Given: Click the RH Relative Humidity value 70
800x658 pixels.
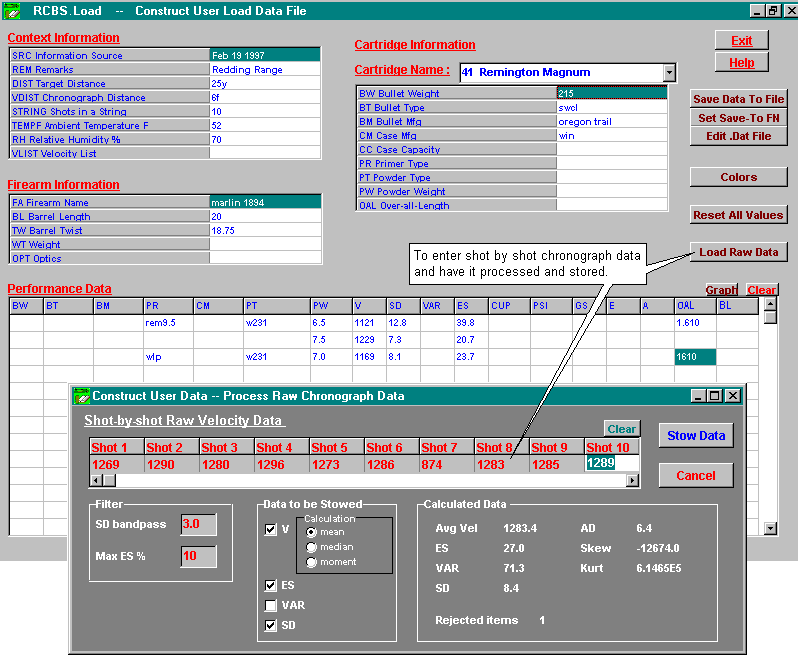Looking at the screenshot, I should [265, 139].
